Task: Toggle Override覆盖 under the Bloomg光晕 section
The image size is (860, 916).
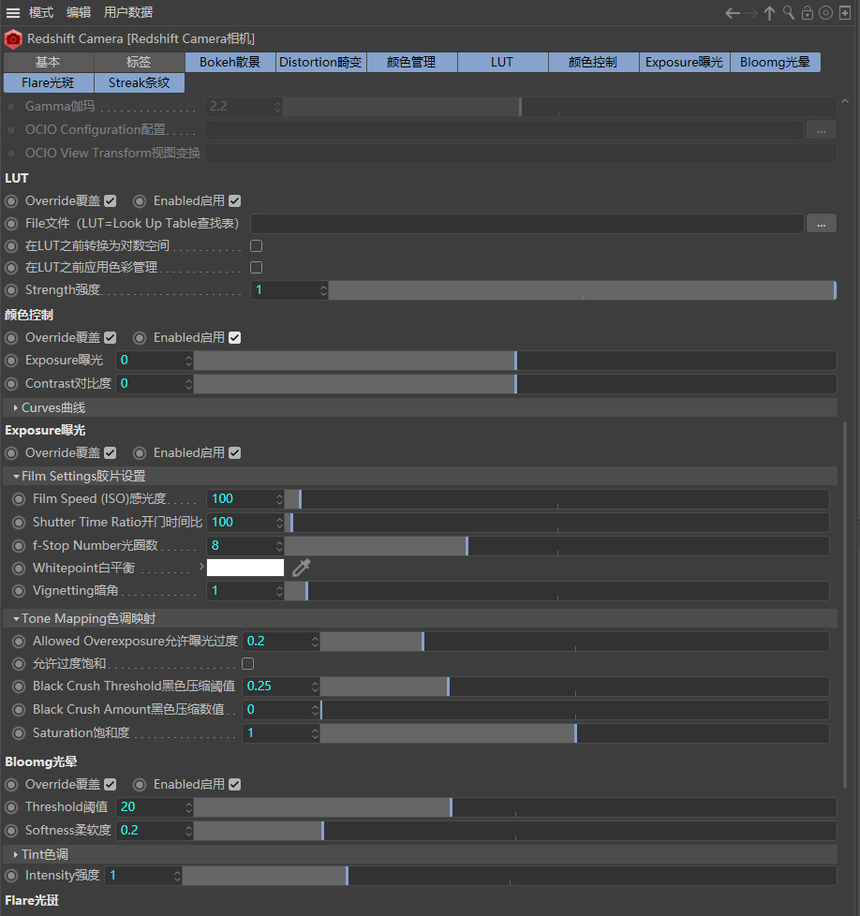Action: pos(110,785)
